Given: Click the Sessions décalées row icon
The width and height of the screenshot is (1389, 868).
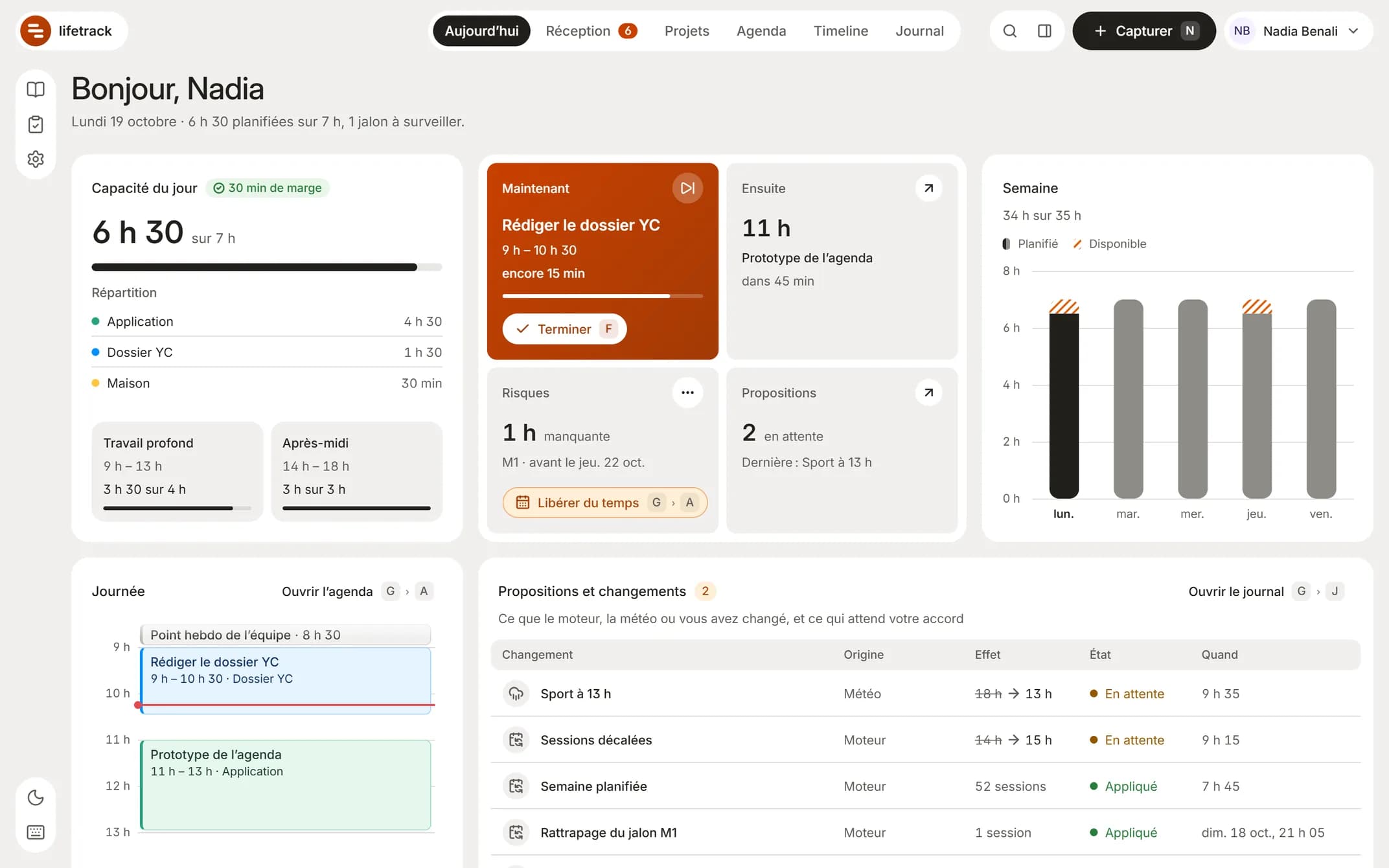Looking at the screenshot, I should click(516, 740).
